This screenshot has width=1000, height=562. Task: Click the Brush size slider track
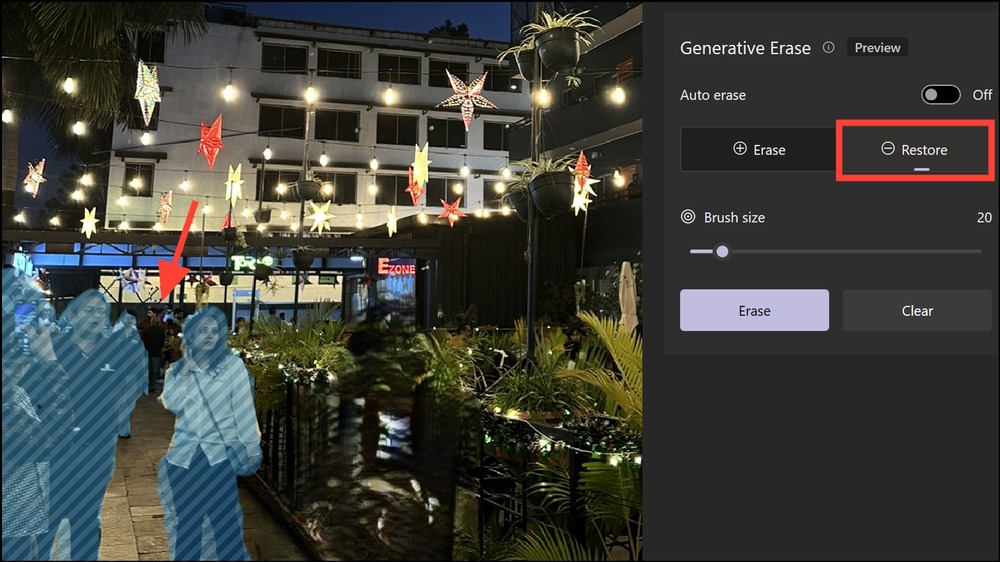[x=835, y=251]
